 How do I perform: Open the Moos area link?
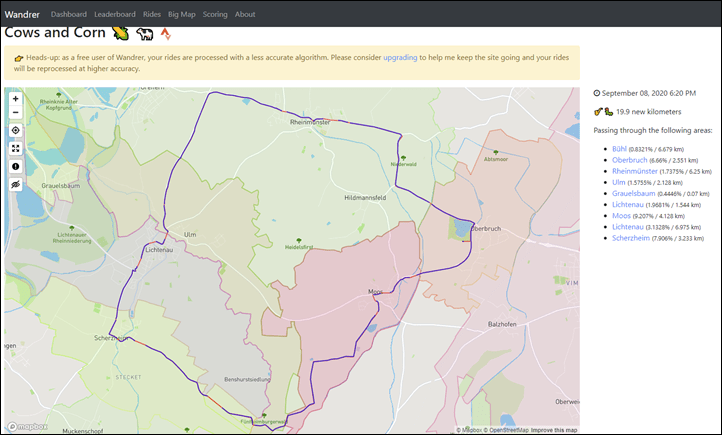(x=621, y=215)
